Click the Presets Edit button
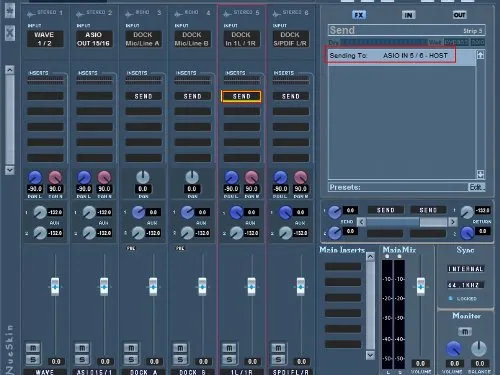The height and width of the screenshot is (375, 500). click(x=476, y=187)
